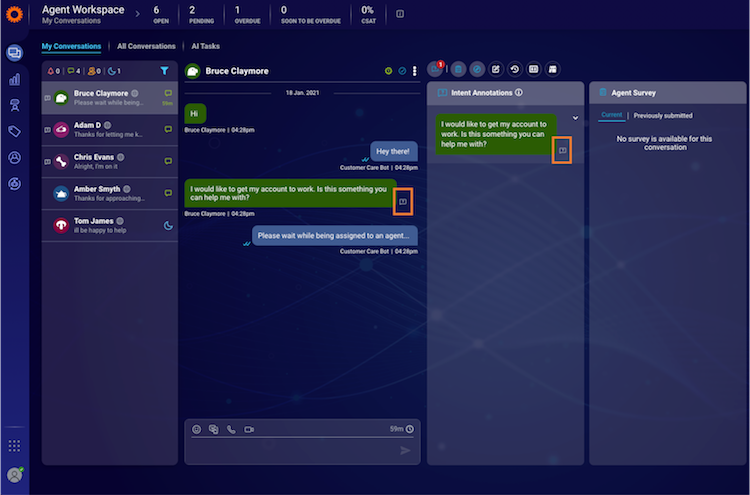Click the info icon beside Intent Annotations

519,92
